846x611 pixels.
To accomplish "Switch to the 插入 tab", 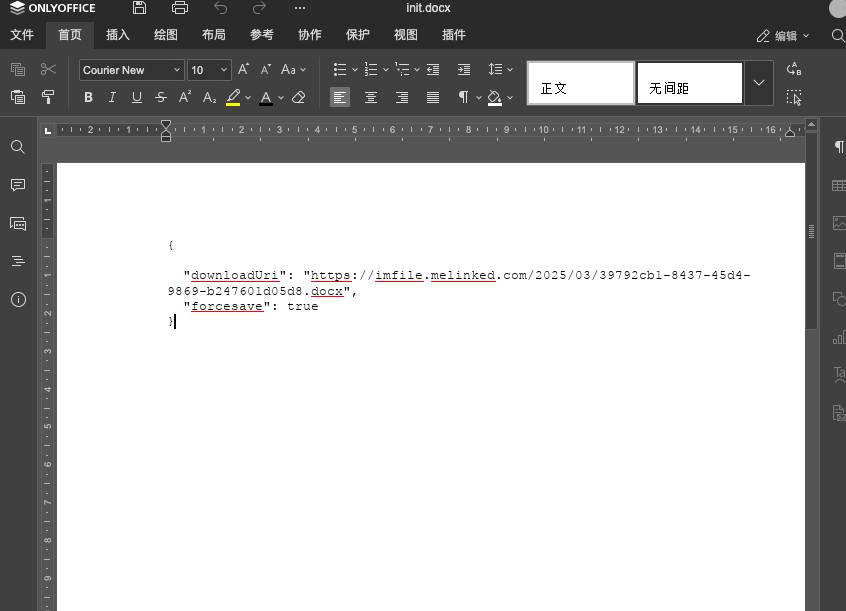I will 118,35.
